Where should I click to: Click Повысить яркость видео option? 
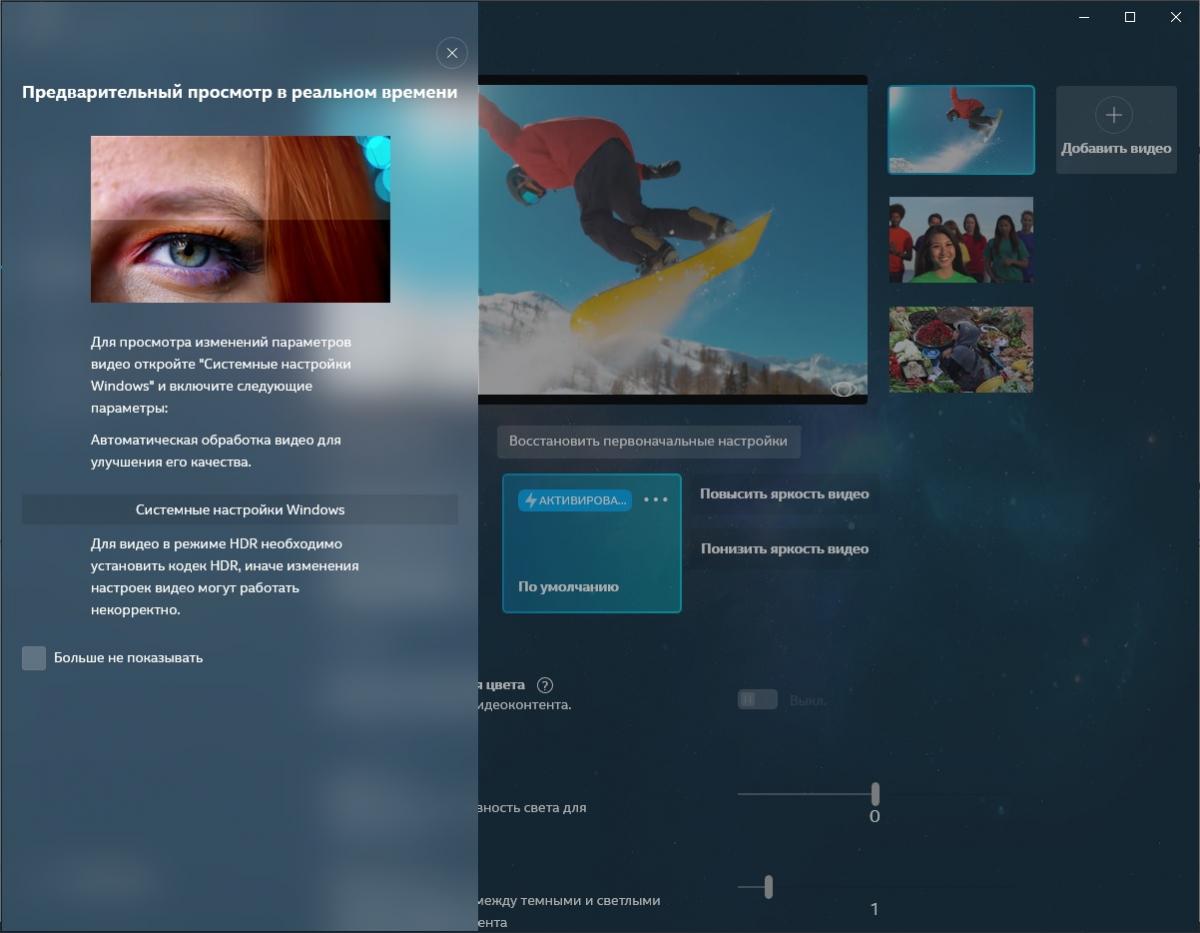click(x=784, y=494)
